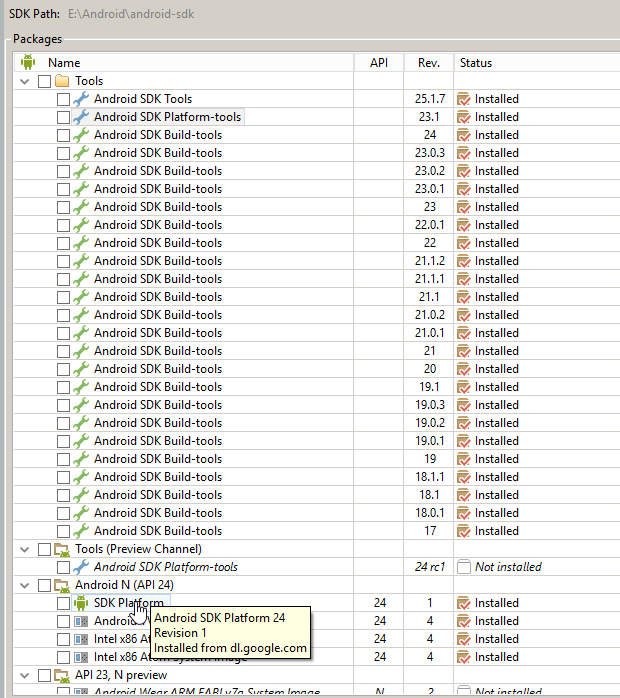Click the green wrench icon for Build-tools rev 18.1.1
Screen dimensions: 620x698
point(81,477)
